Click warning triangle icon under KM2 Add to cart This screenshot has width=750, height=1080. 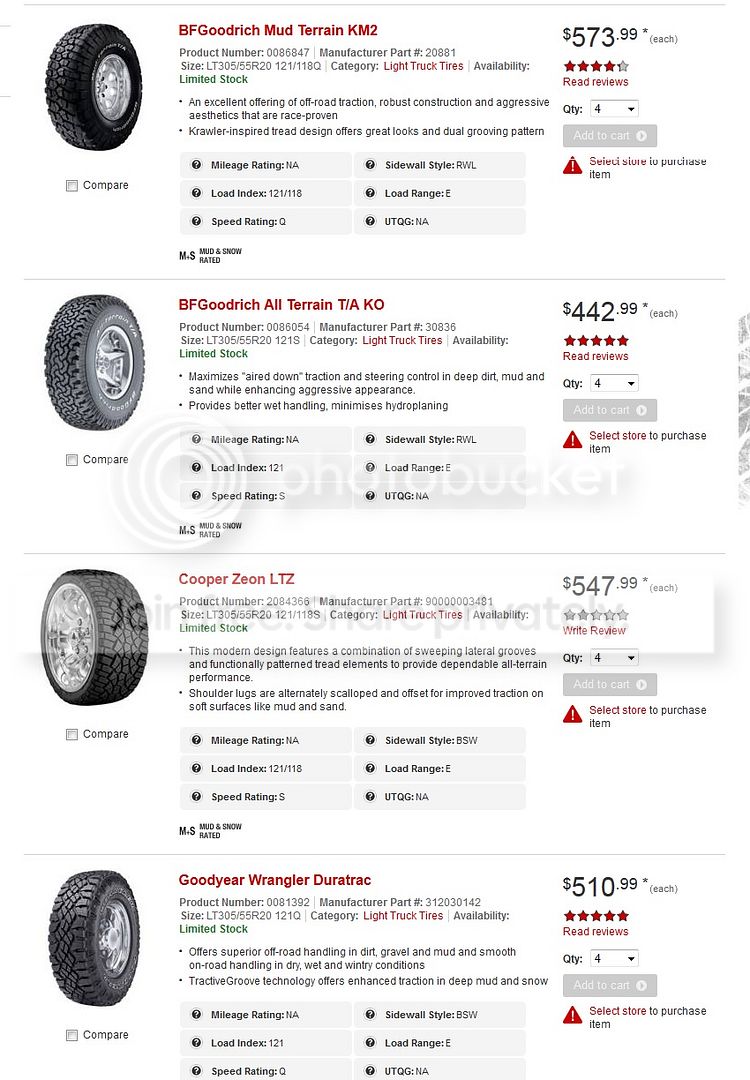(572, 165)
